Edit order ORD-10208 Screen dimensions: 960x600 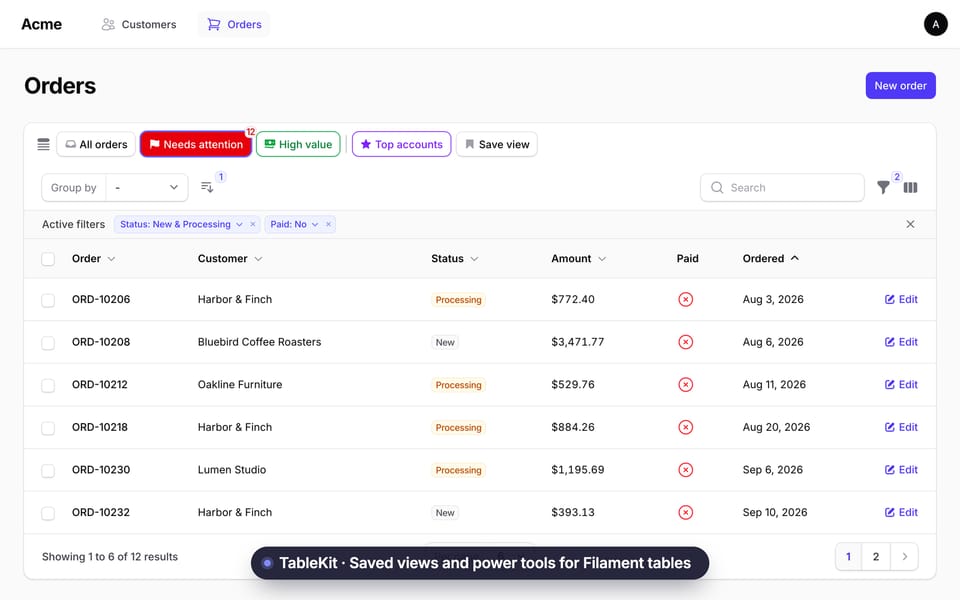coord(901,342)
